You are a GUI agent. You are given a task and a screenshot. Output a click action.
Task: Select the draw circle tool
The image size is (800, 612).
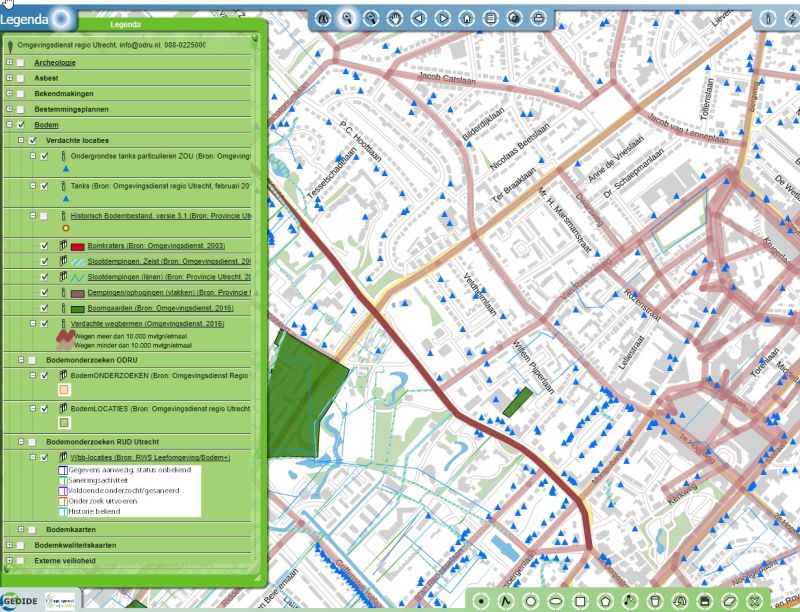pyautogui.click(x=531, y=601)
